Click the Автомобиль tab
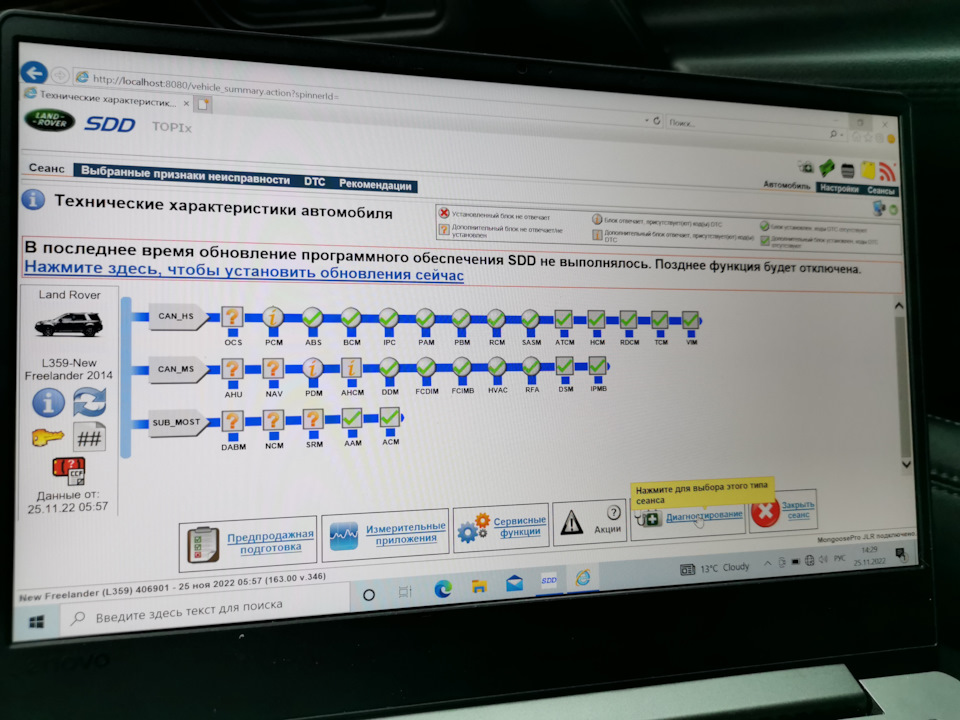Screen dimensions: 960x720 coord(787,185)
